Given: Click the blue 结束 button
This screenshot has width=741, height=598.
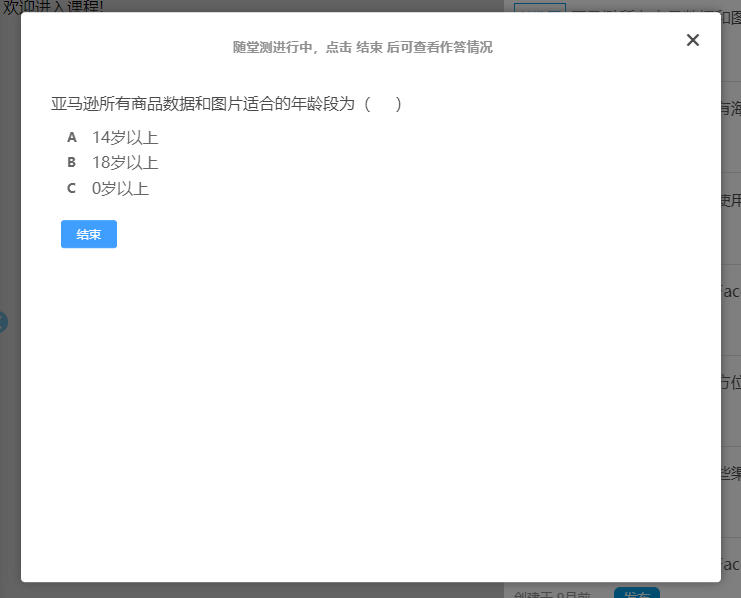Looking at the screenshot, I should (x=89, y=234).
